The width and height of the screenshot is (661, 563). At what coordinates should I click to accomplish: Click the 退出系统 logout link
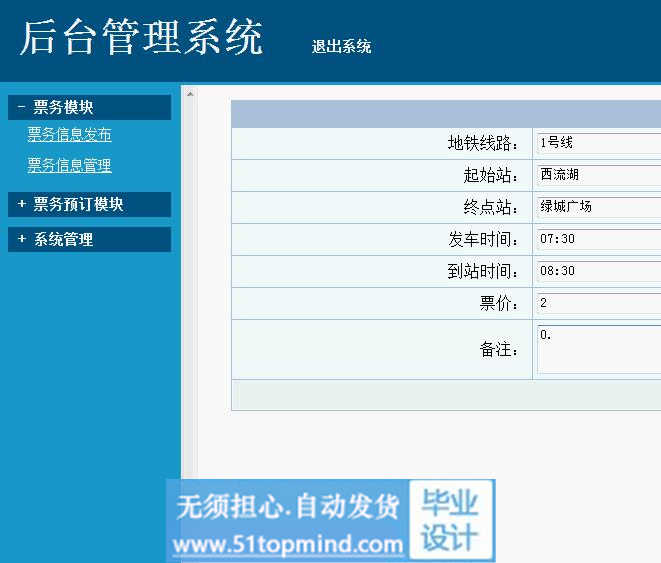341,46
